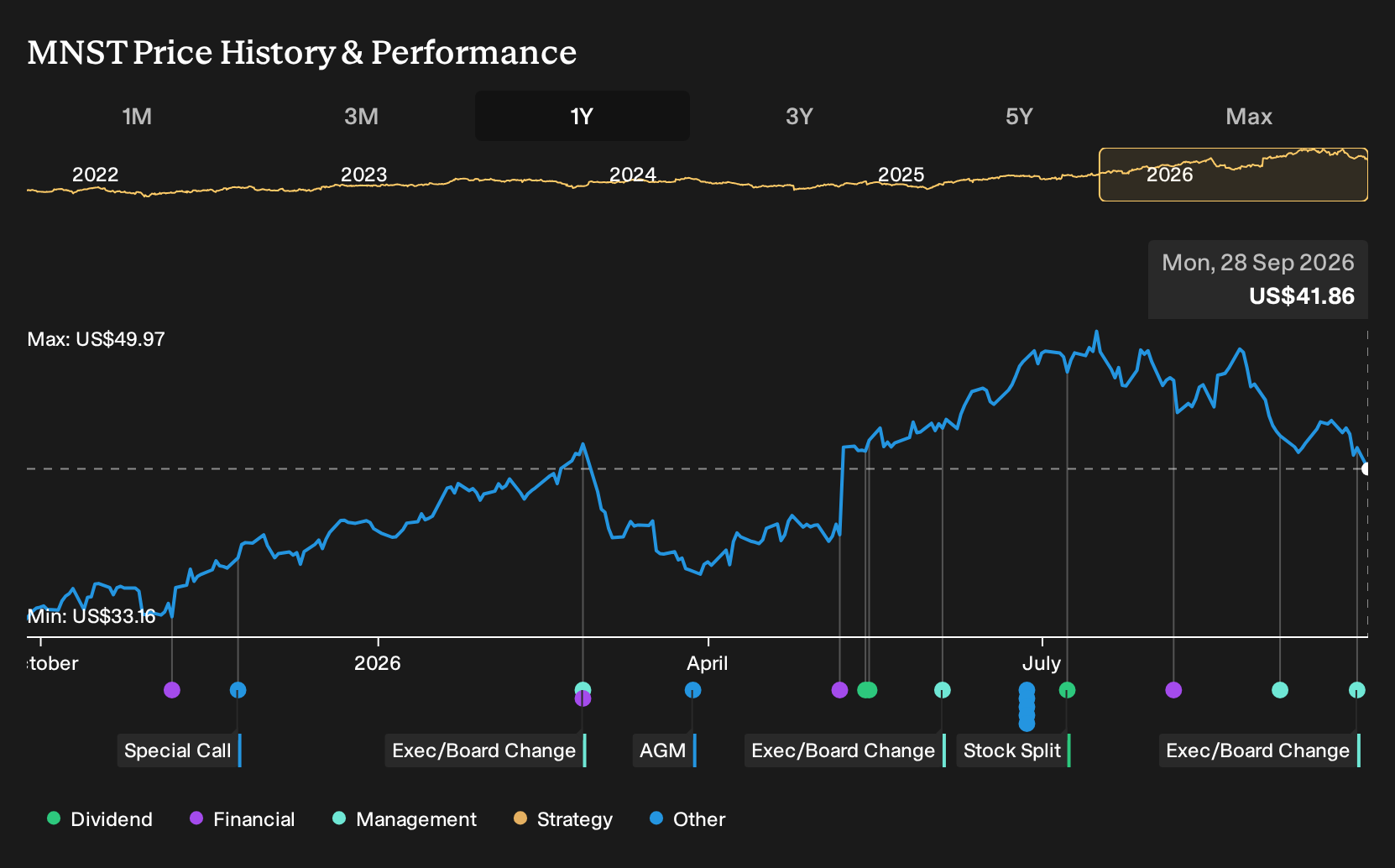The width and height of the screenshot is (1395, 868).
Task: Click the white current-price point on the chart line
Action: 1366,468
